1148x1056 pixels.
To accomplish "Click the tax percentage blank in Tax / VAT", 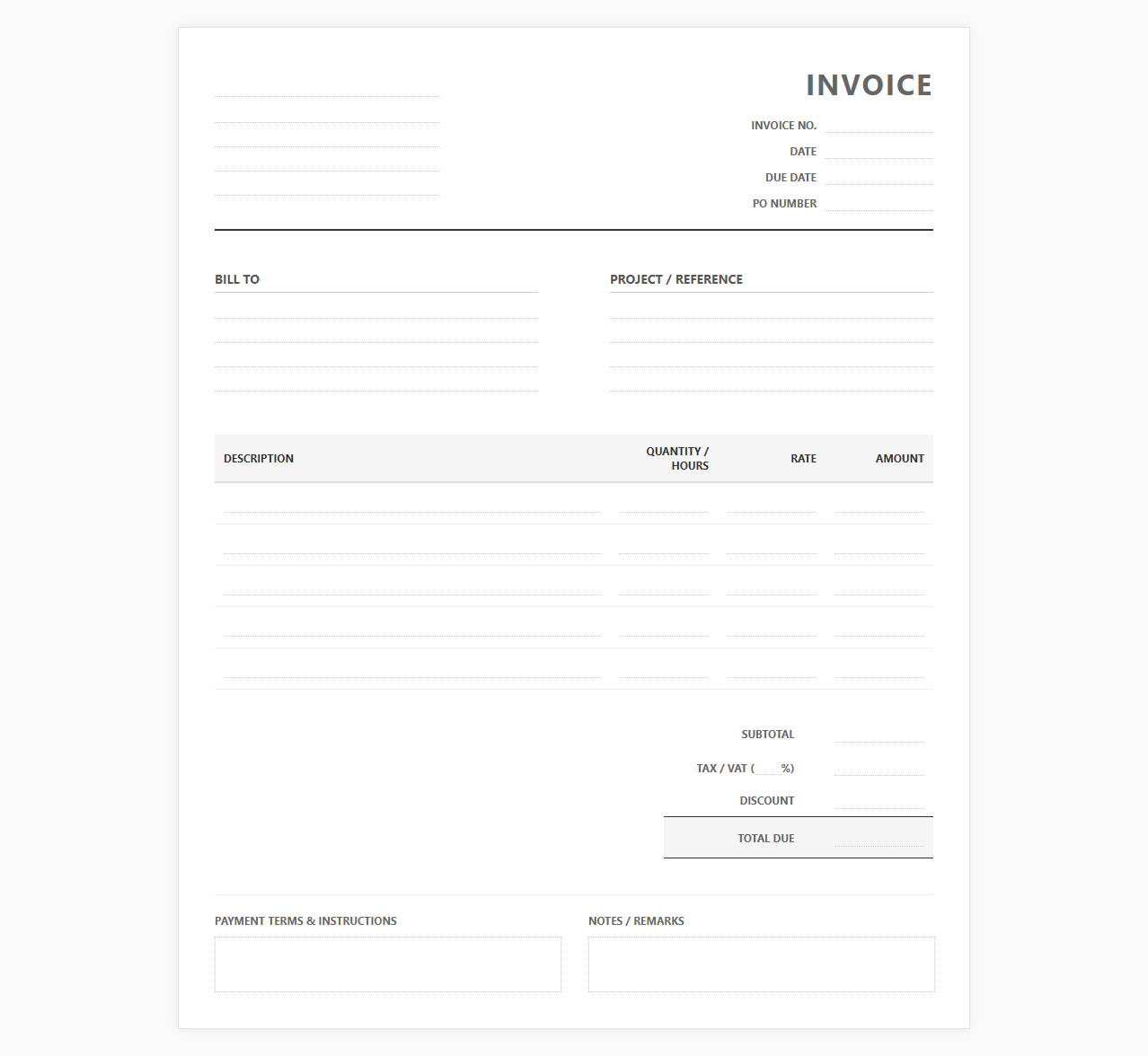I will (768, 768).
